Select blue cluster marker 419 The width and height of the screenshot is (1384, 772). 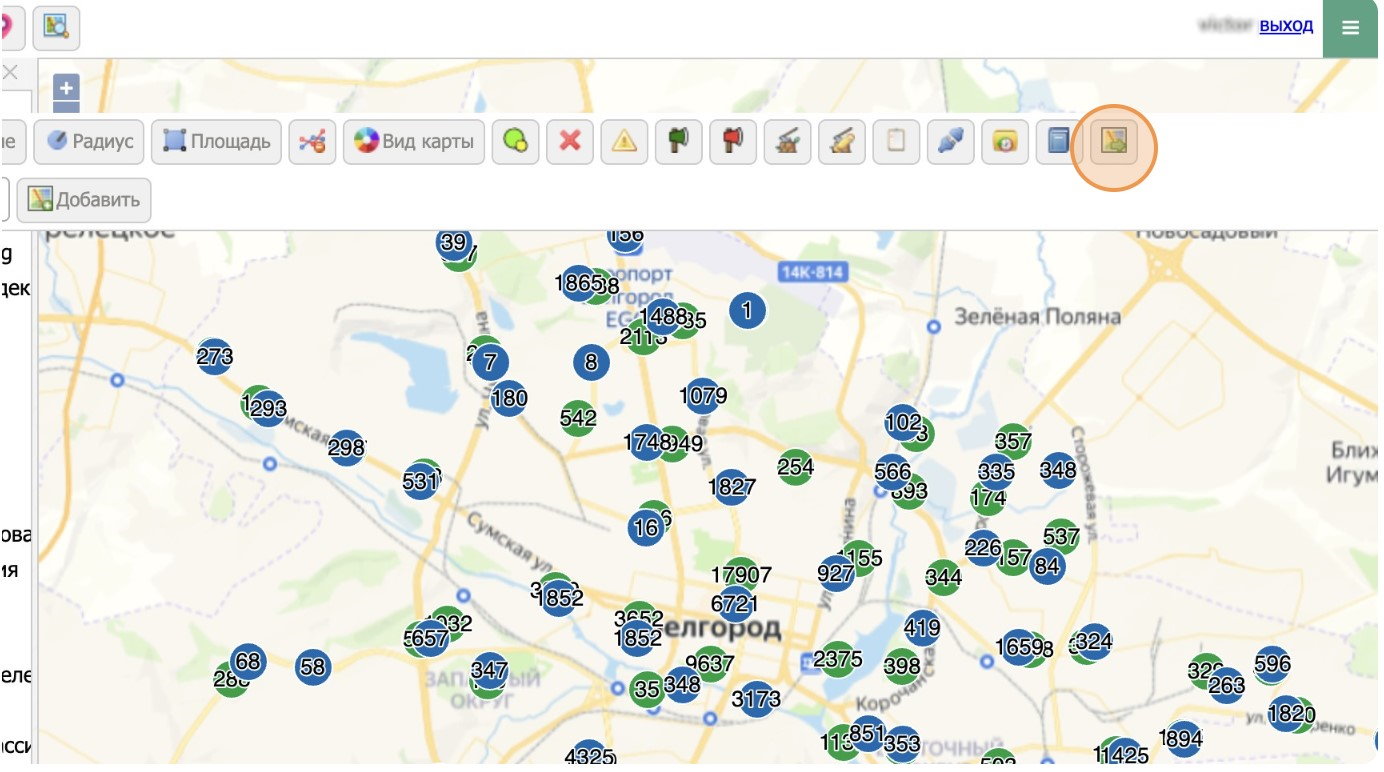click(921, 629)
